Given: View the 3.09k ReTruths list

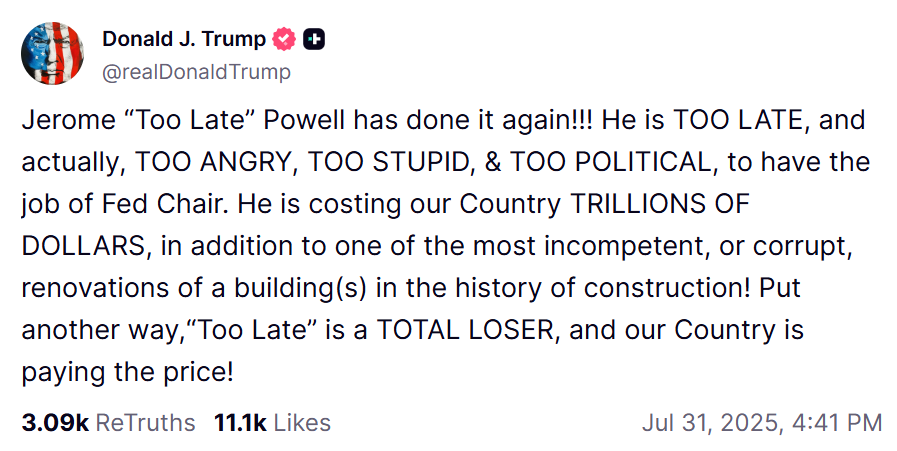Looking at the screenshot, I should tap(109, 423).
